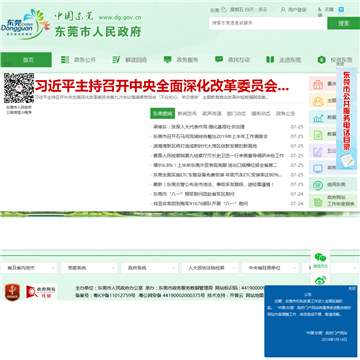
Task: Click the 用户登录 user icon
Action: [x=283, y=10]
